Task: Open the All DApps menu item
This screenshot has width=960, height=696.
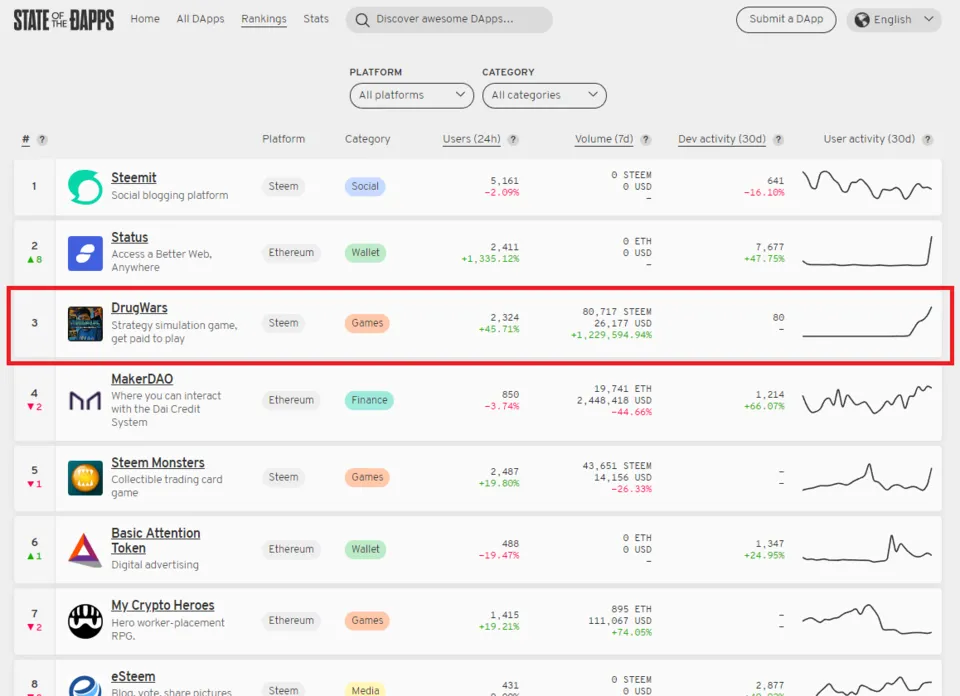Action: (x=200, y=19)
